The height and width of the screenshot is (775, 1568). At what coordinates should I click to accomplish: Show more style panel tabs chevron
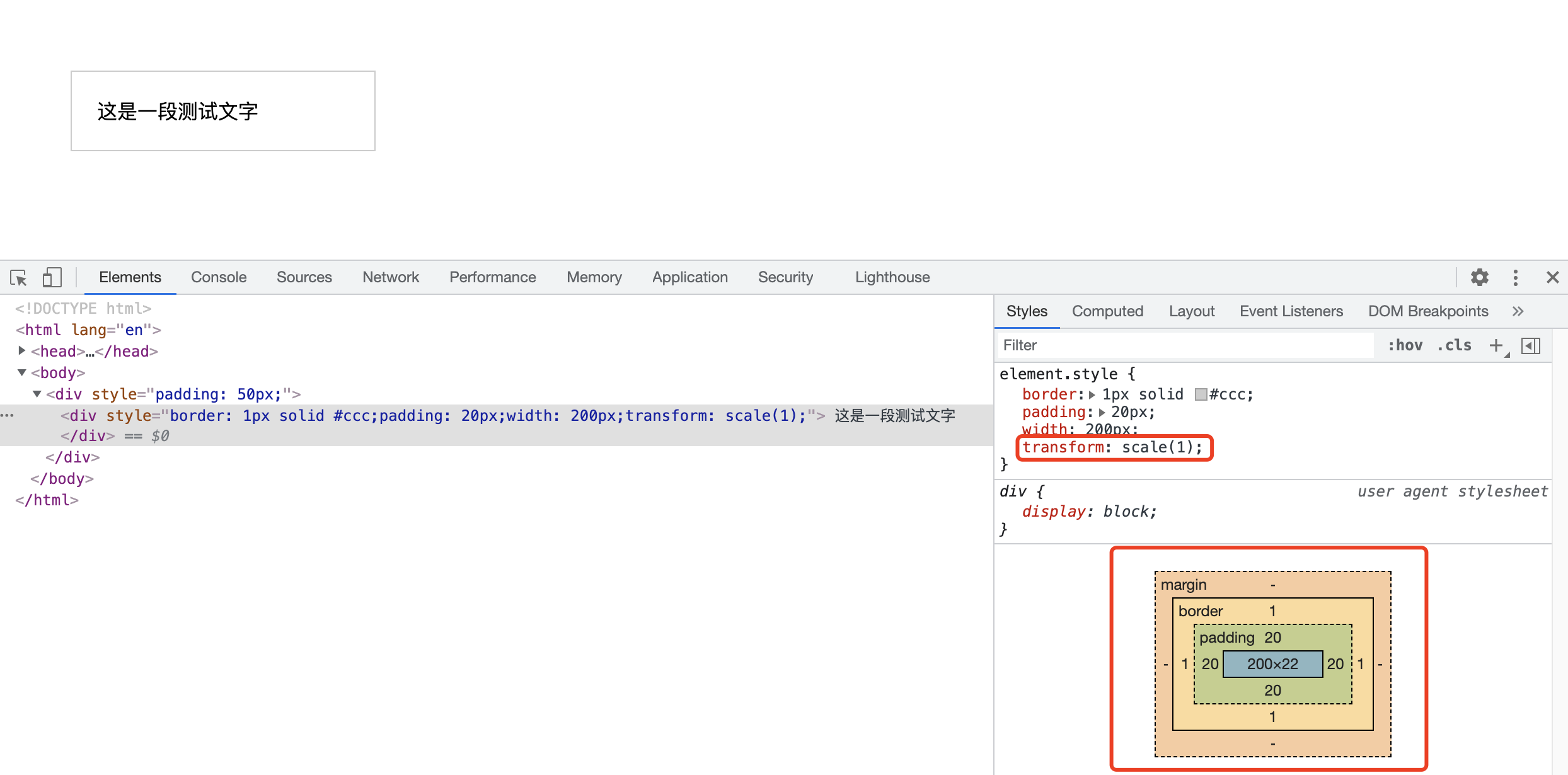click(1518, 311)
